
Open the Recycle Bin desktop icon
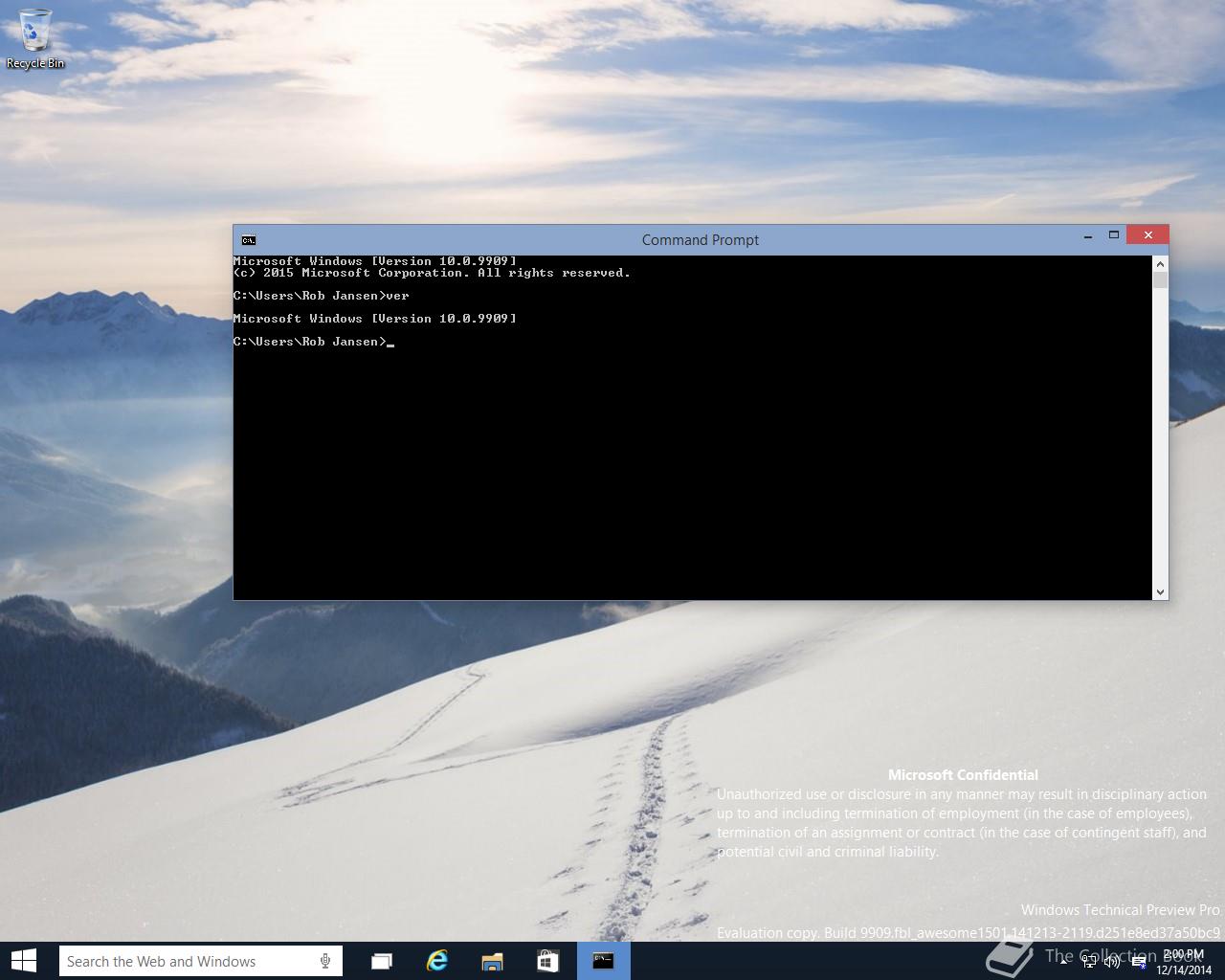click(35, 38)
